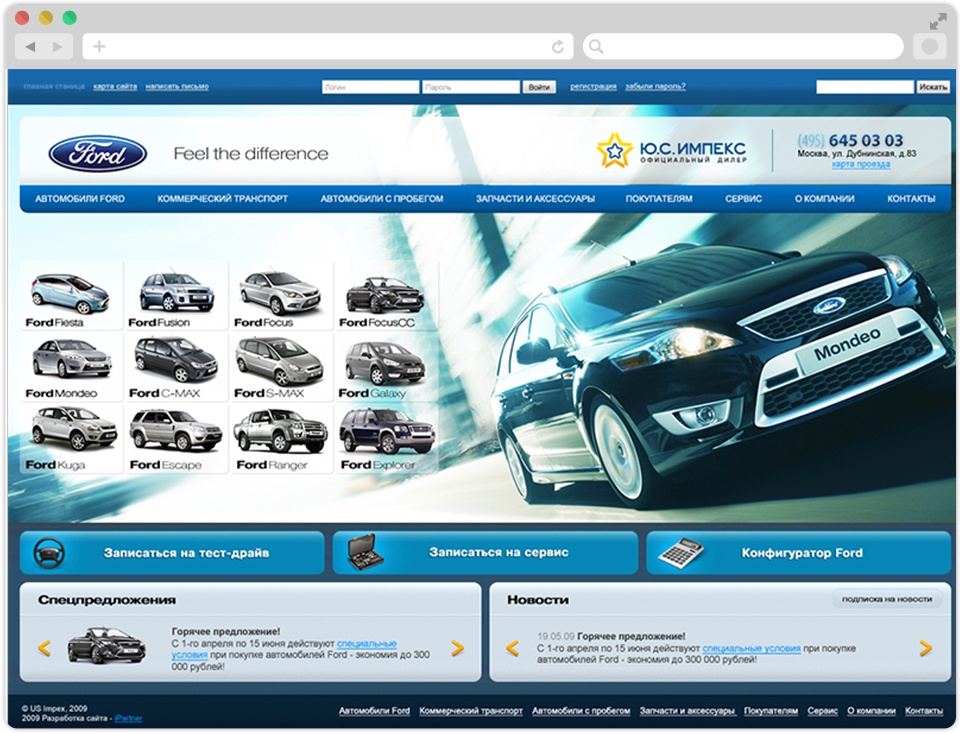Image resolution: width=960 pixels, height=733 pixels.
Task: Click the browser back arrow button
Action: 31,47
